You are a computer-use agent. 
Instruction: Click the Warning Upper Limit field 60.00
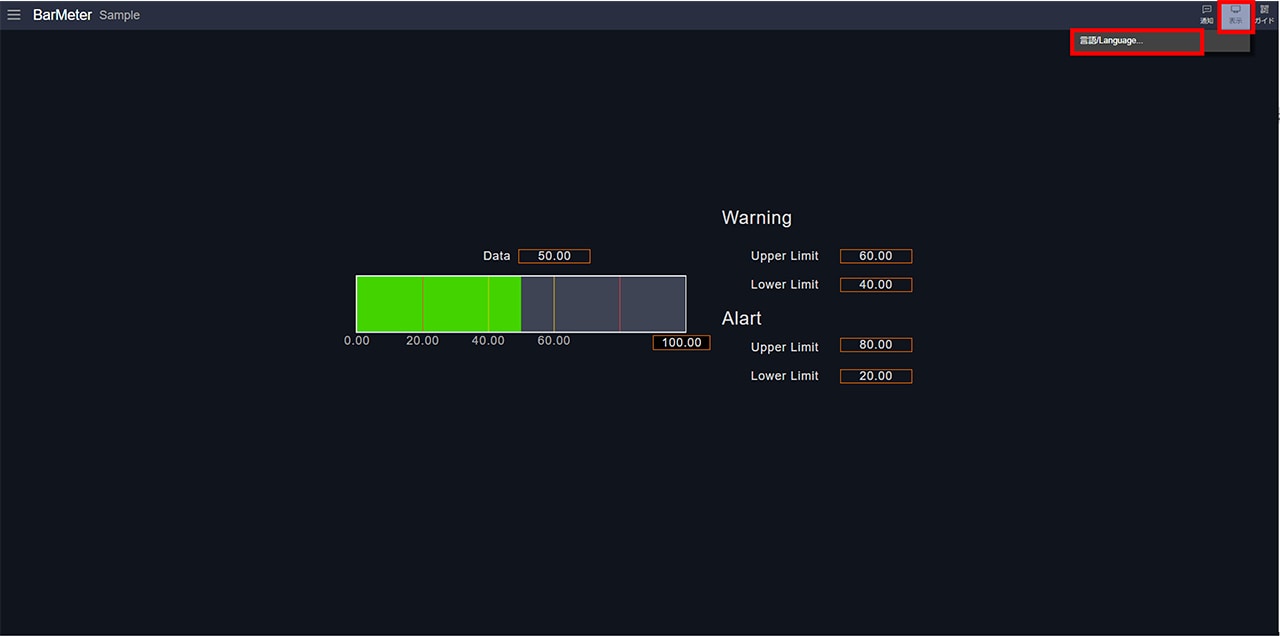click(875, 256)
